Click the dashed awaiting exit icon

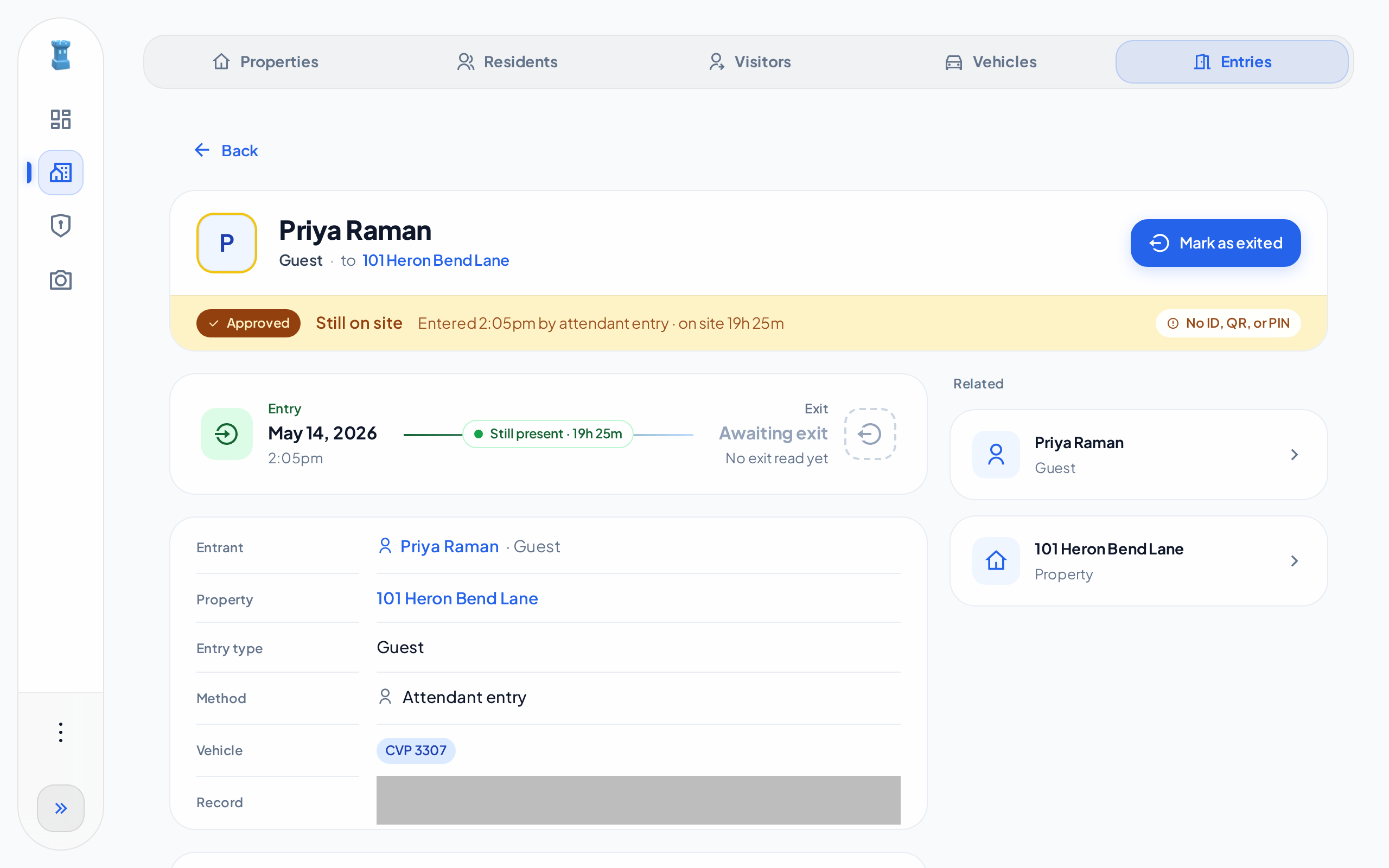[x=870, y=434]
